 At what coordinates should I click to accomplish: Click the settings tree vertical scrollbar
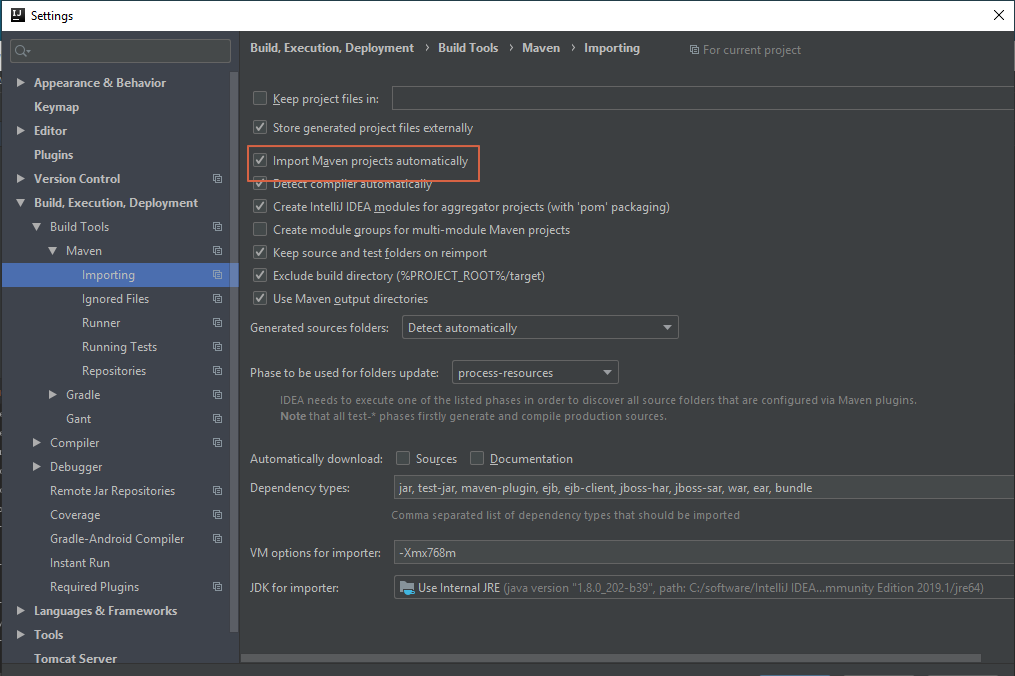coord(234,352)
